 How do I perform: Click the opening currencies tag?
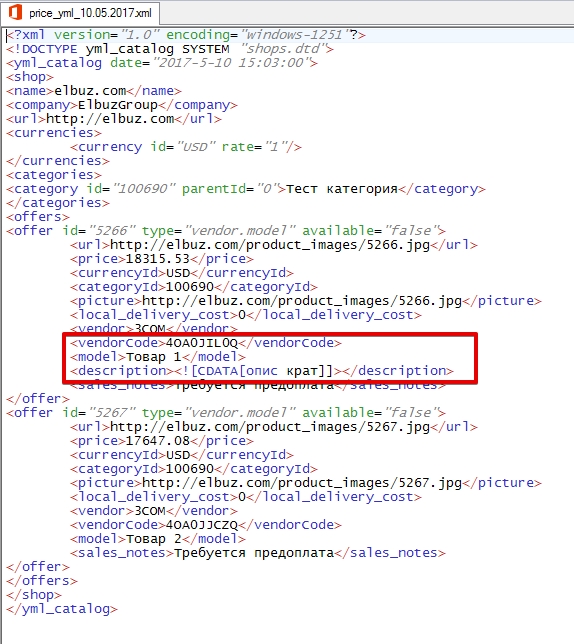54,133
